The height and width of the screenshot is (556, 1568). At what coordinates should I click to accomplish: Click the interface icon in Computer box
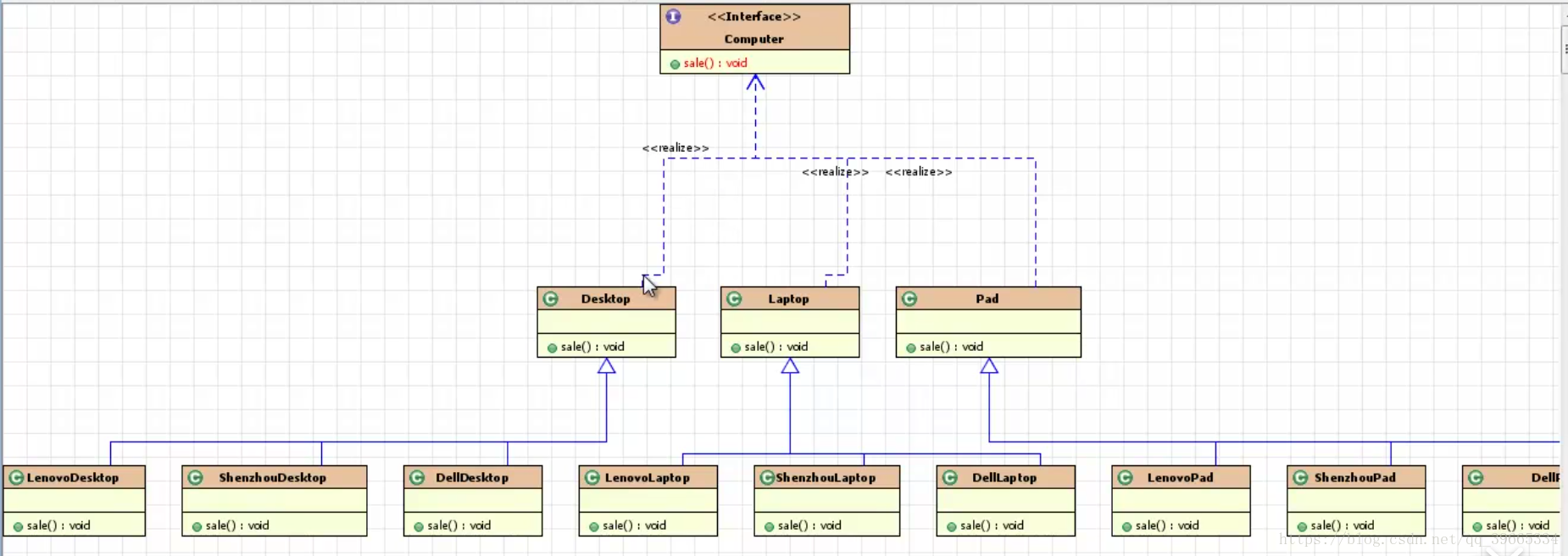[x=673, y=16]
